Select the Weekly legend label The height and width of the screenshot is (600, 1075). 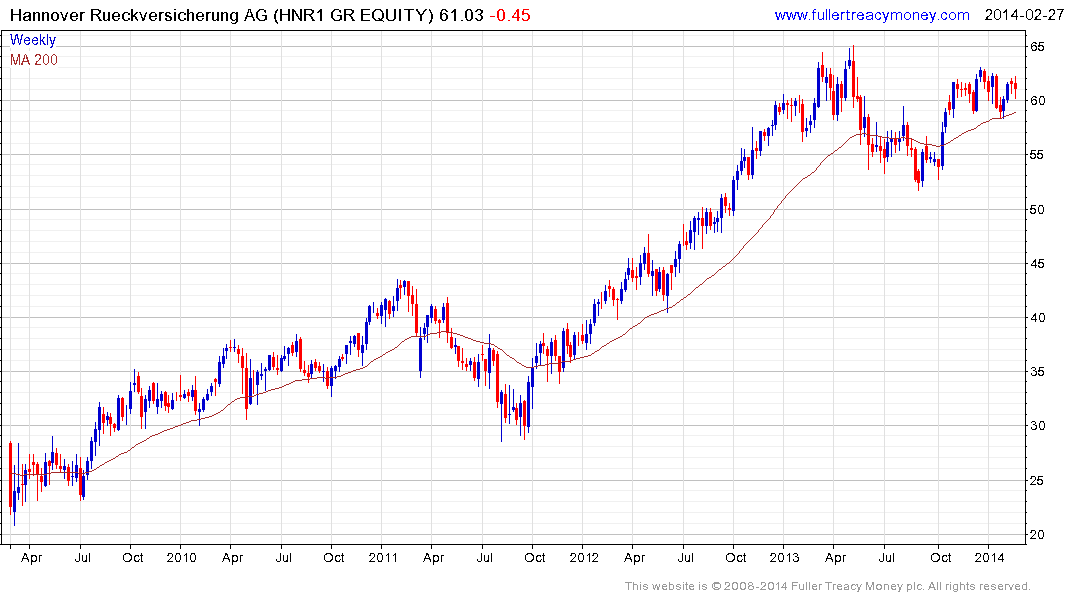pos(33,40)
